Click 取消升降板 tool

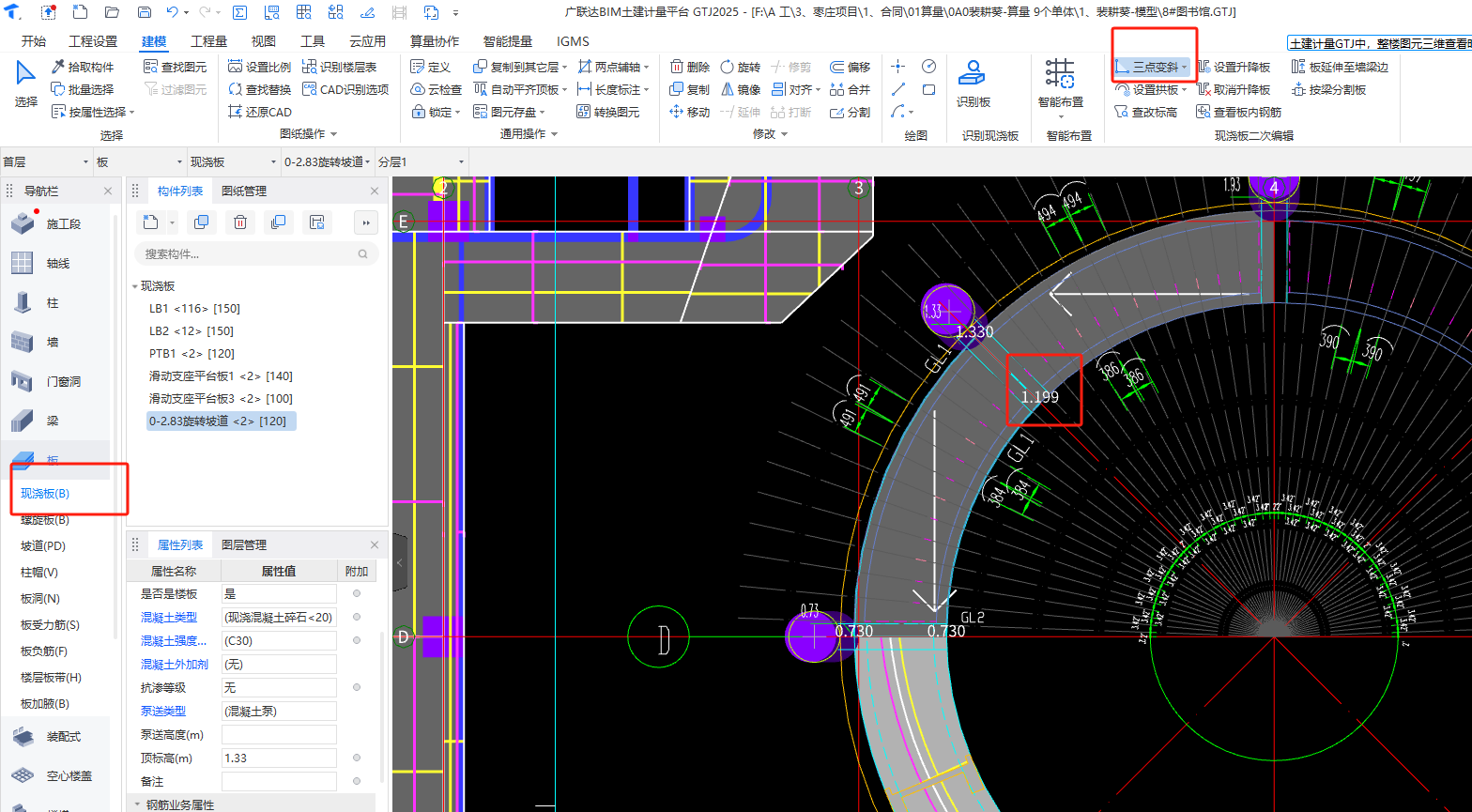coord(1234,89)
